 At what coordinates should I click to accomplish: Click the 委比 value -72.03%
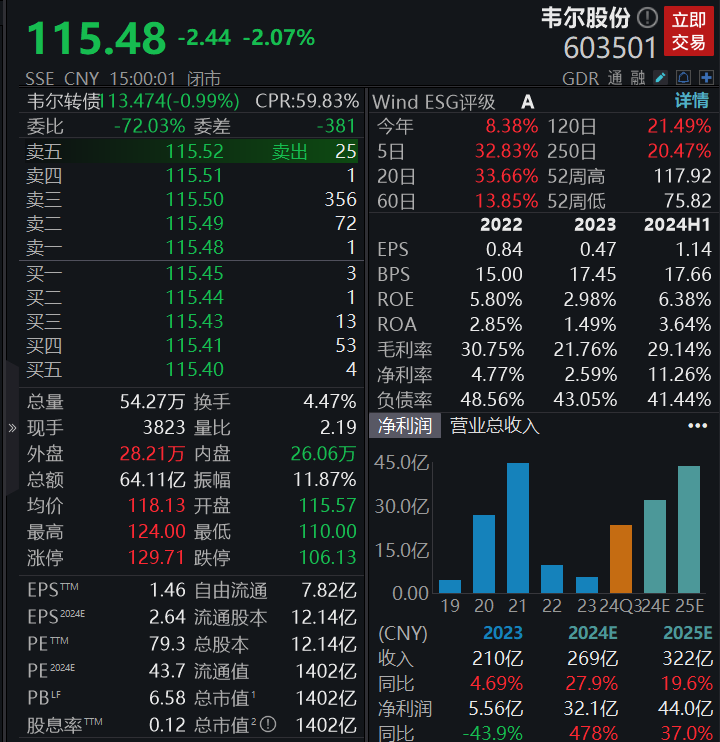click(149, 126)
